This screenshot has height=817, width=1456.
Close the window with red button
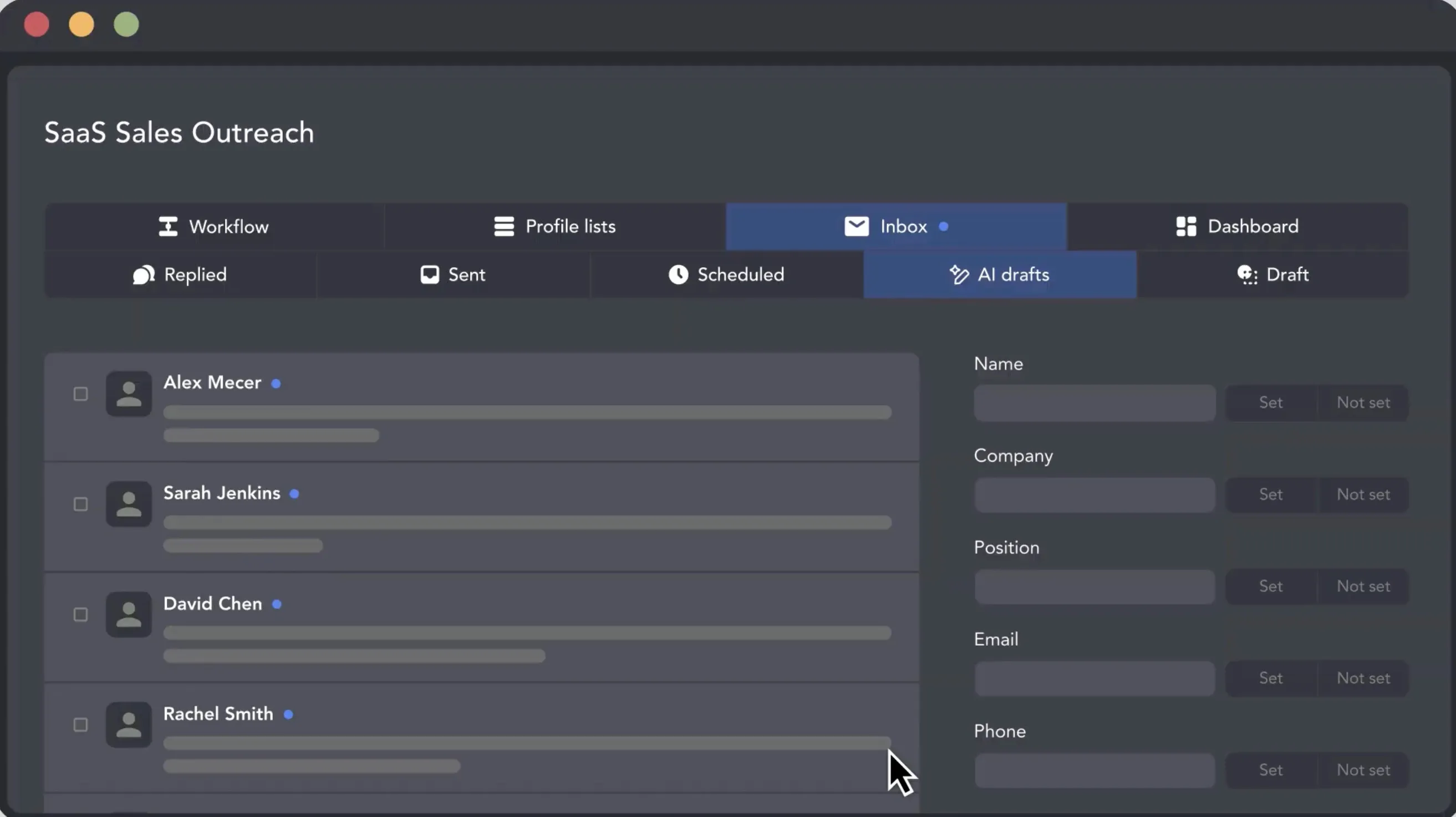(x=37, y=24)
